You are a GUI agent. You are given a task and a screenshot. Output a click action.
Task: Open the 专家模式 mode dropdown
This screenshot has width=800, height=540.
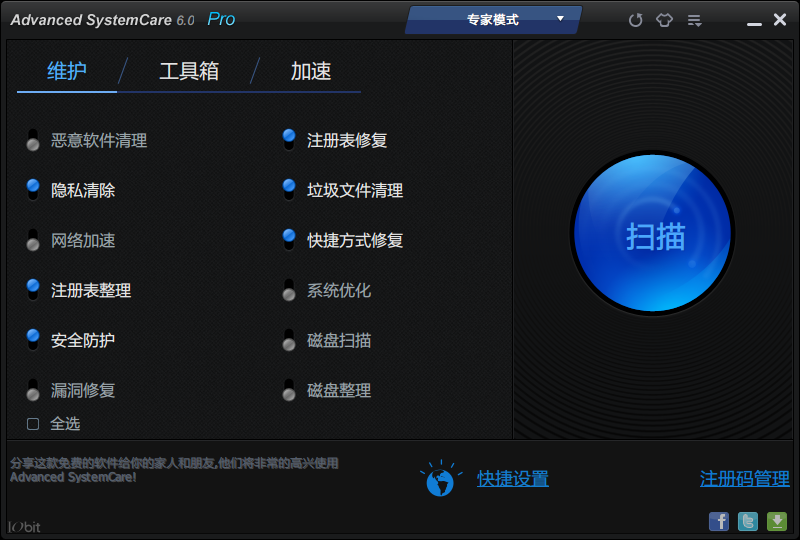(x=493, y=20)
